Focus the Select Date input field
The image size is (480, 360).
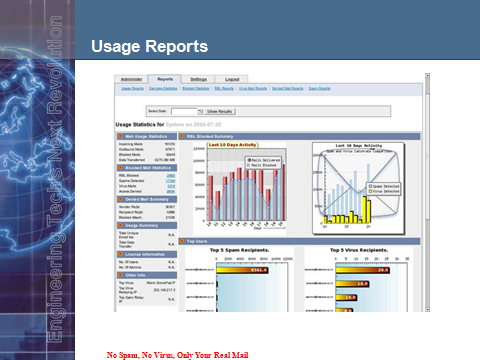point(184,112)
